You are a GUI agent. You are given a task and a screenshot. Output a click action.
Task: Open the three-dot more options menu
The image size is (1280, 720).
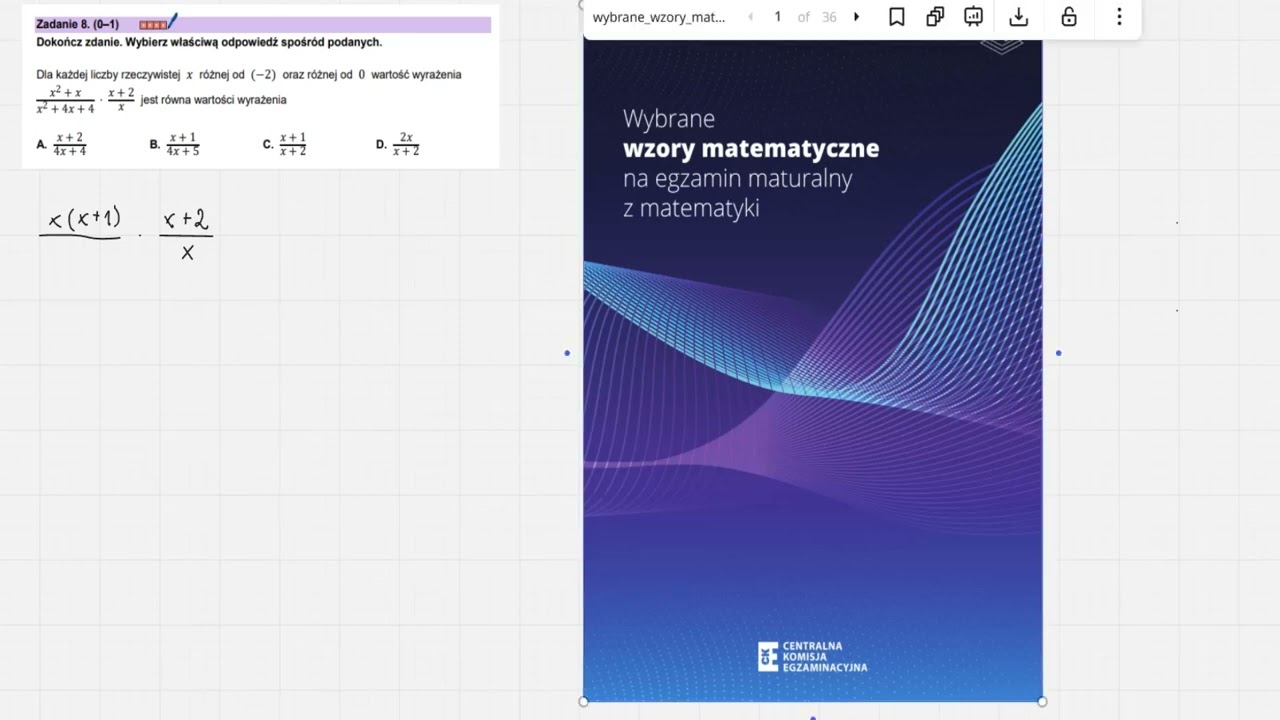(1119, 17)
